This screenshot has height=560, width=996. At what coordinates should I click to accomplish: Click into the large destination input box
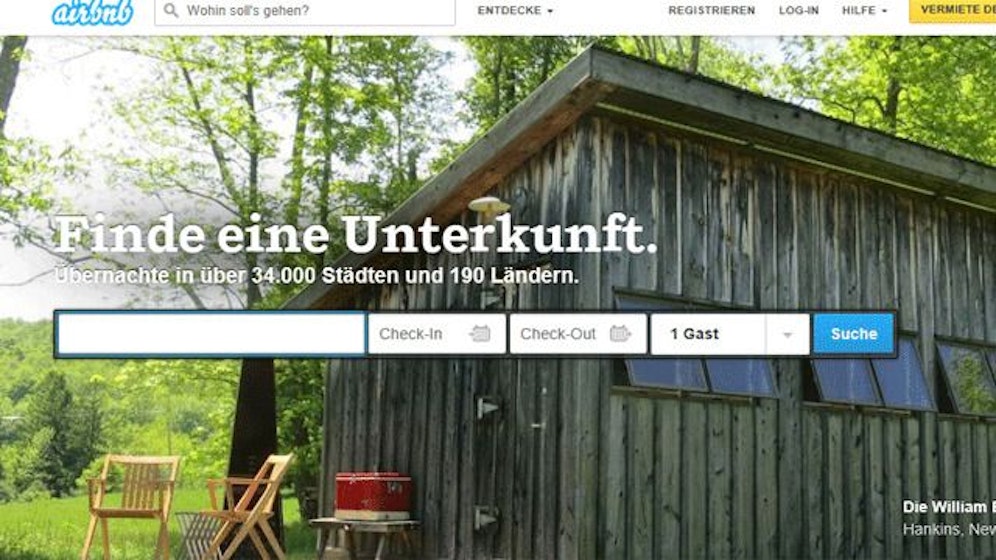click(211, 333)
